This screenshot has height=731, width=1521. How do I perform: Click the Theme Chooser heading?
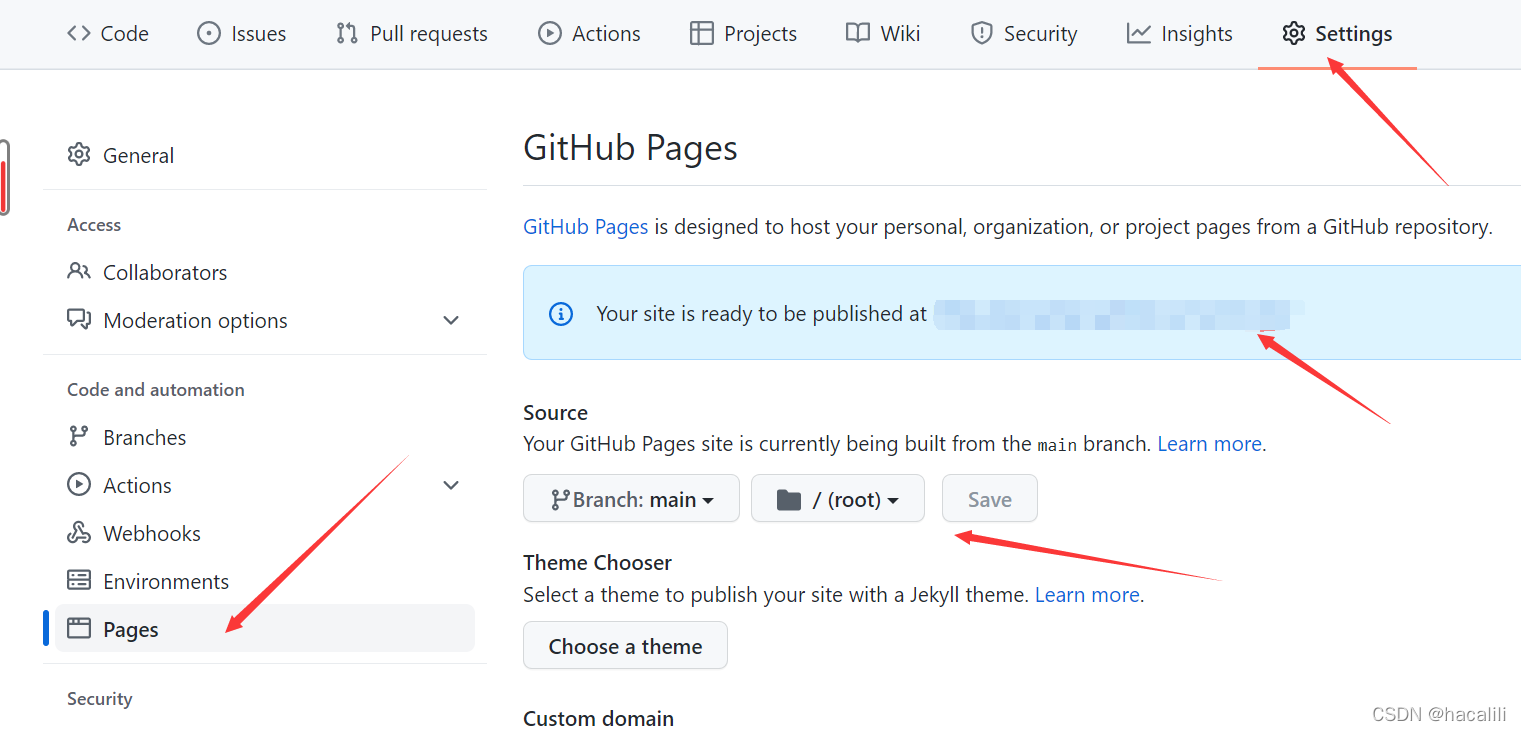597,562
